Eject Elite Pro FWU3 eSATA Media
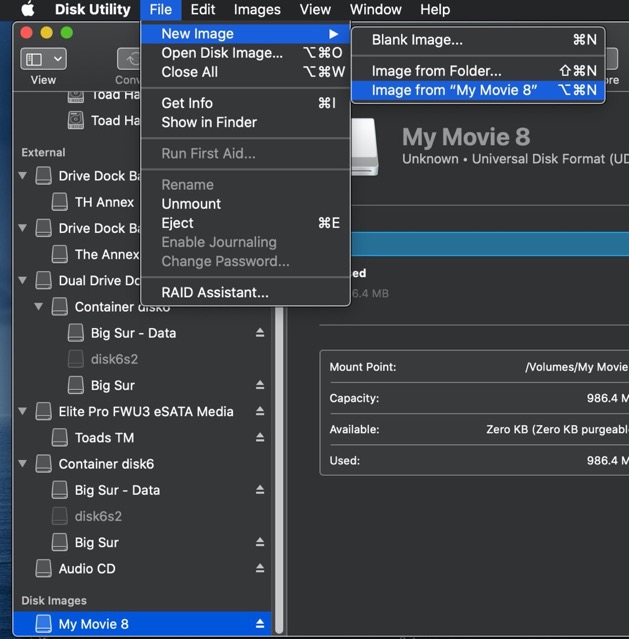Screen dimensions: 629x639 260,412
